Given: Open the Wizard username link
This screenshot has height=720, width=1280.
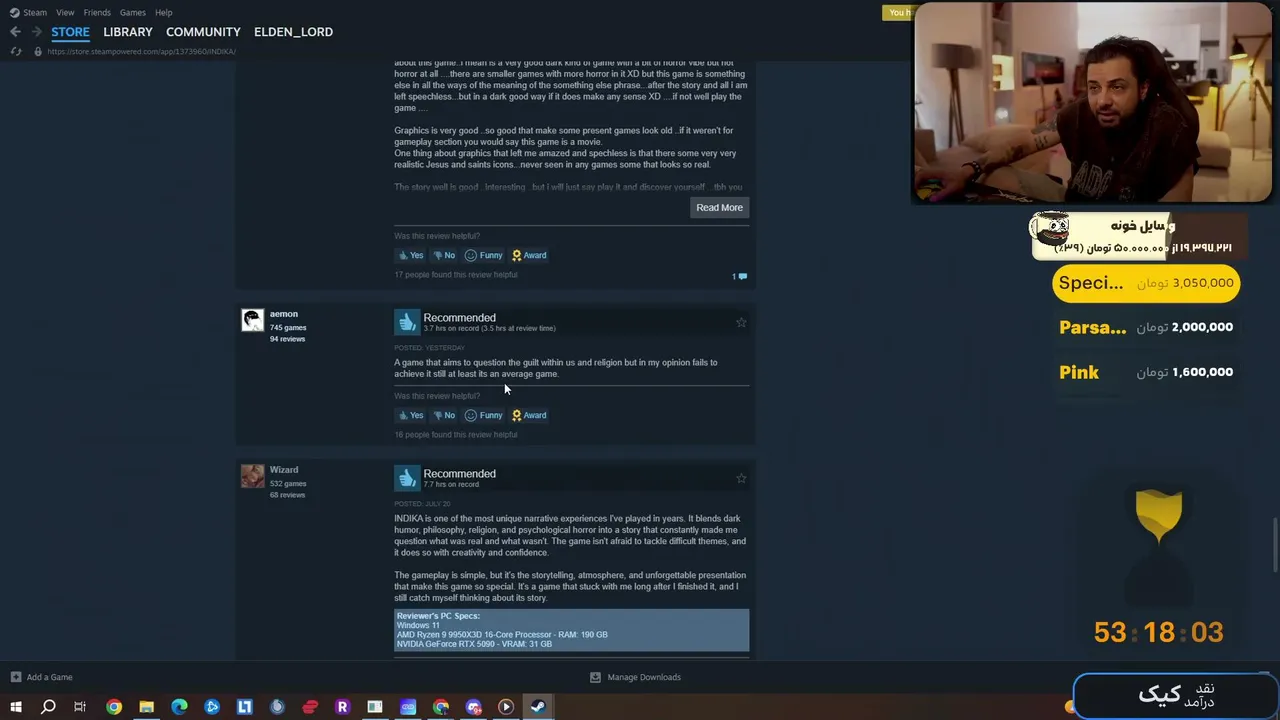Looking at the screenshot, I should tap(284, 470).
